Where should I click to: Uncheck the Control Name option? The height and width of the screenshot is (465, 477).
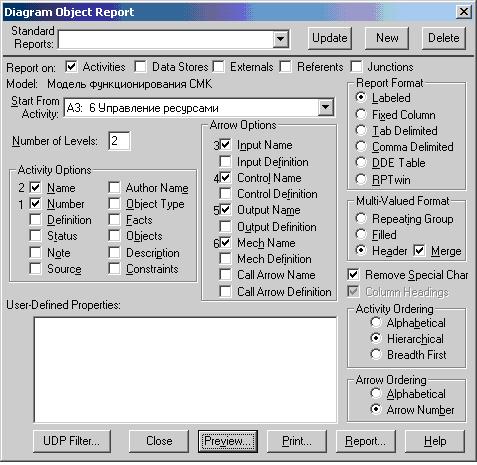[x=225, y=177]
